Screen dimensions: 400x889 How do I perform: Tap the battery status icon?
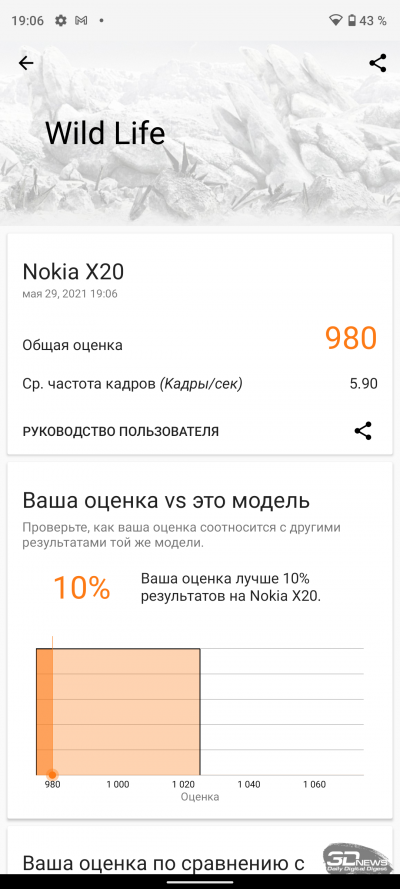[352, 20]
